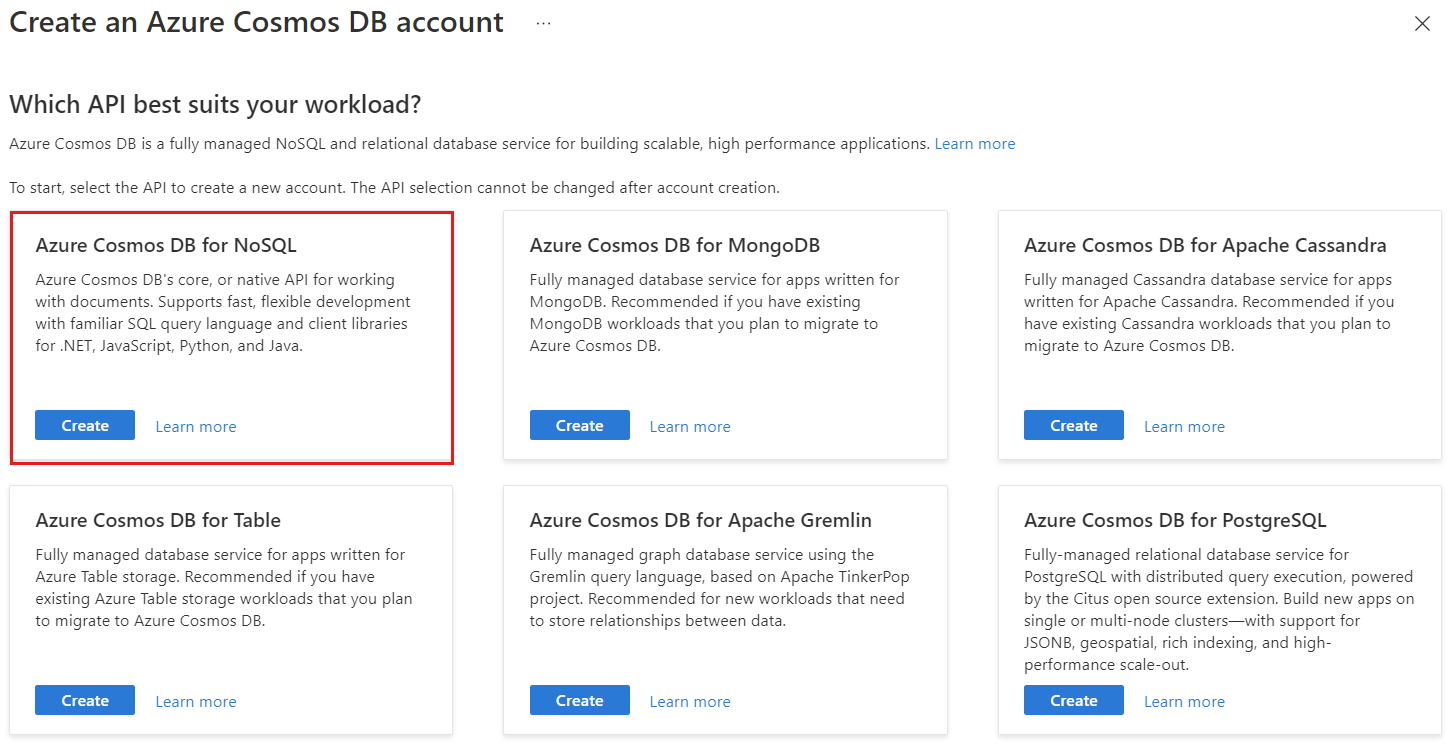Click the PostgreSQL Citus description text
The width and height of the screenshot is (1452, 751).
click(1220, 610)
